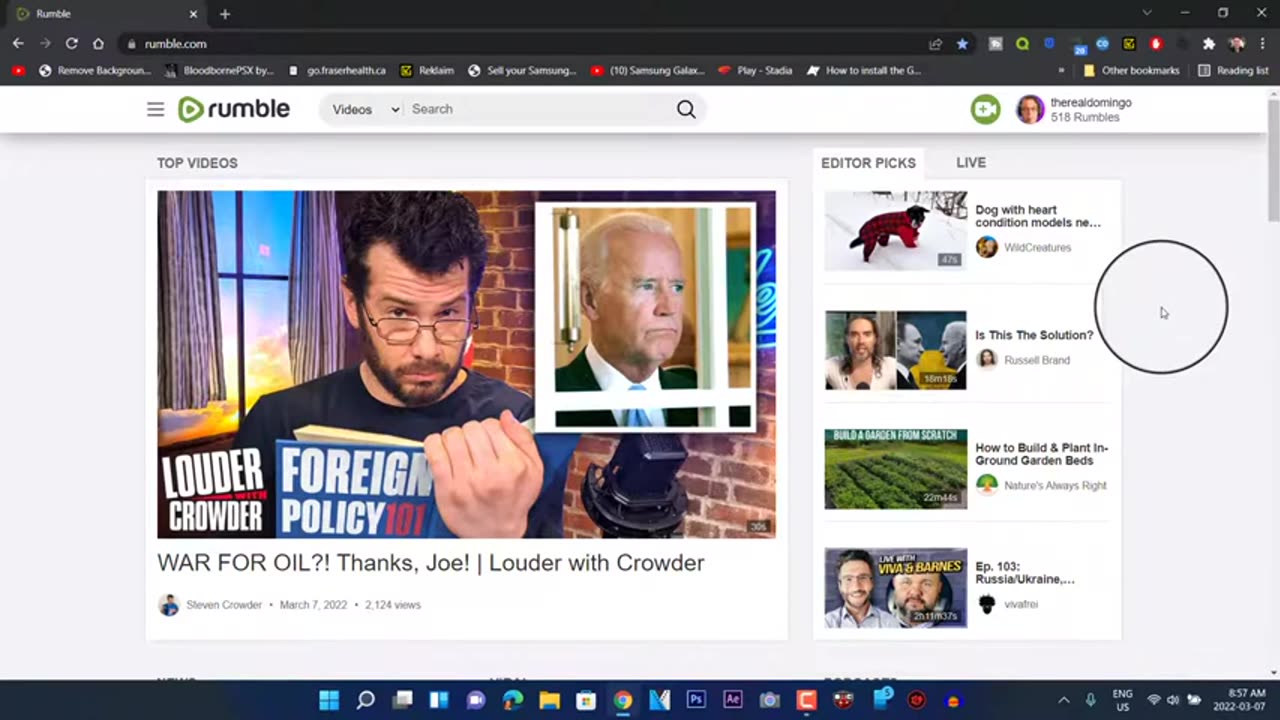Screen dimensions: 1280x720
Task: Click the ENG US language indicator
Action: click(1123, 700)
